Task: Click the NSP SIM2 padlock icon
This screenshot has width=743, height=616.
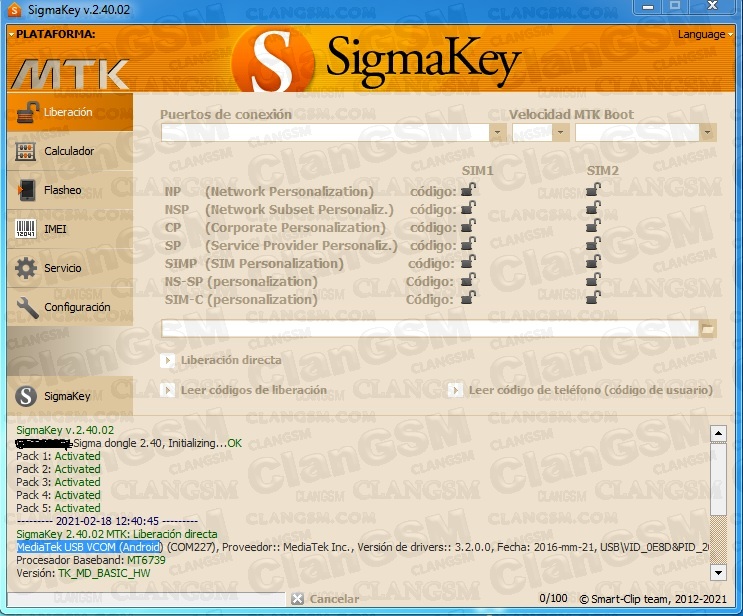Action: pyautogui.click(x=593, y=208)
